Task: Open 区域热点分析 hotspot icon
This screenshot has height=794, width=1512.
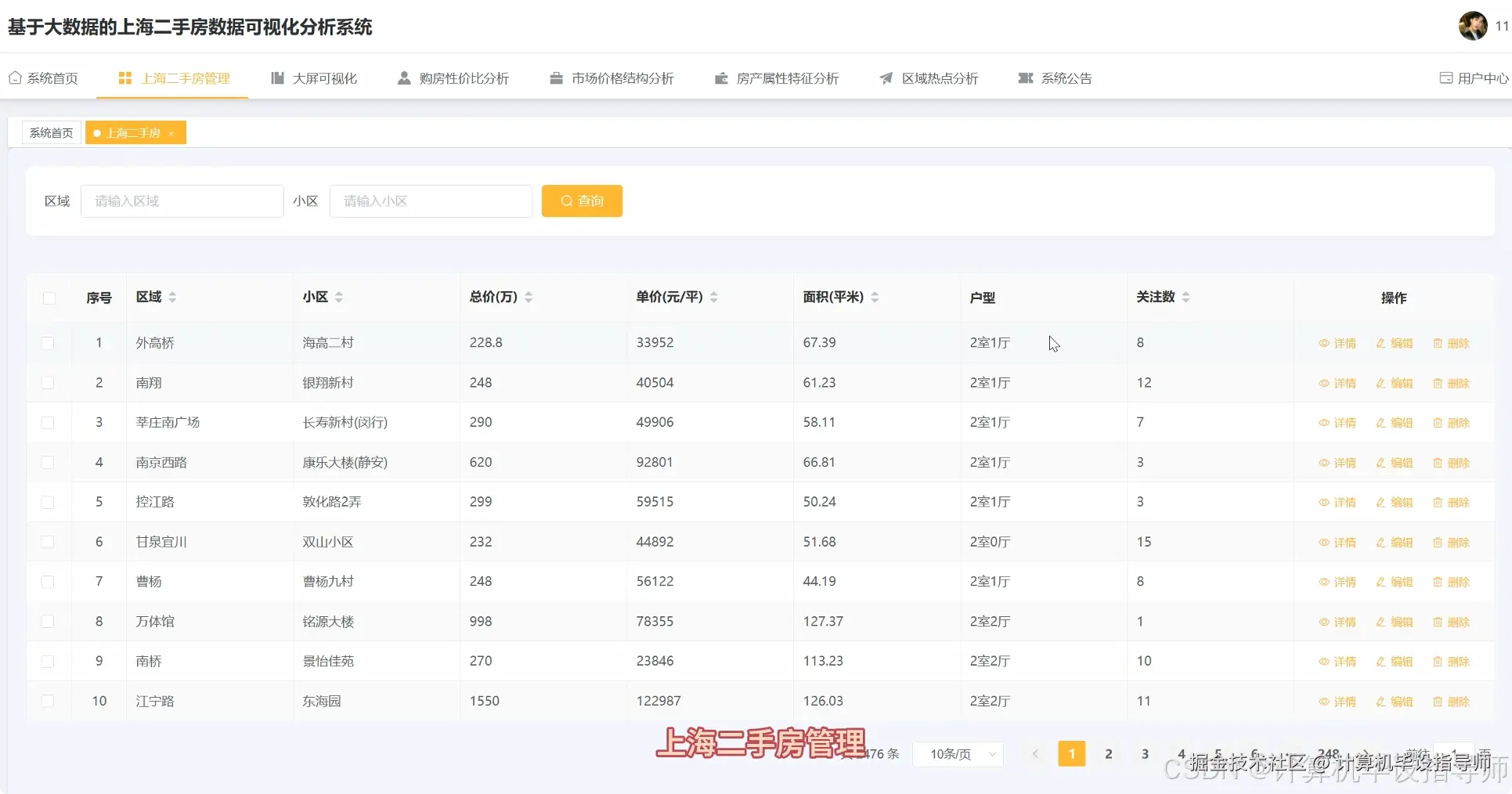Action: point(885,78)
